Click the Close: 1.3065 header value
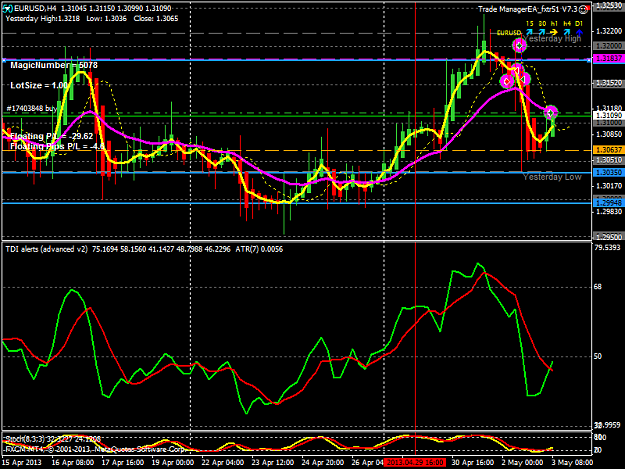Viewport: 625px width, 469px height. pos(156,18)
